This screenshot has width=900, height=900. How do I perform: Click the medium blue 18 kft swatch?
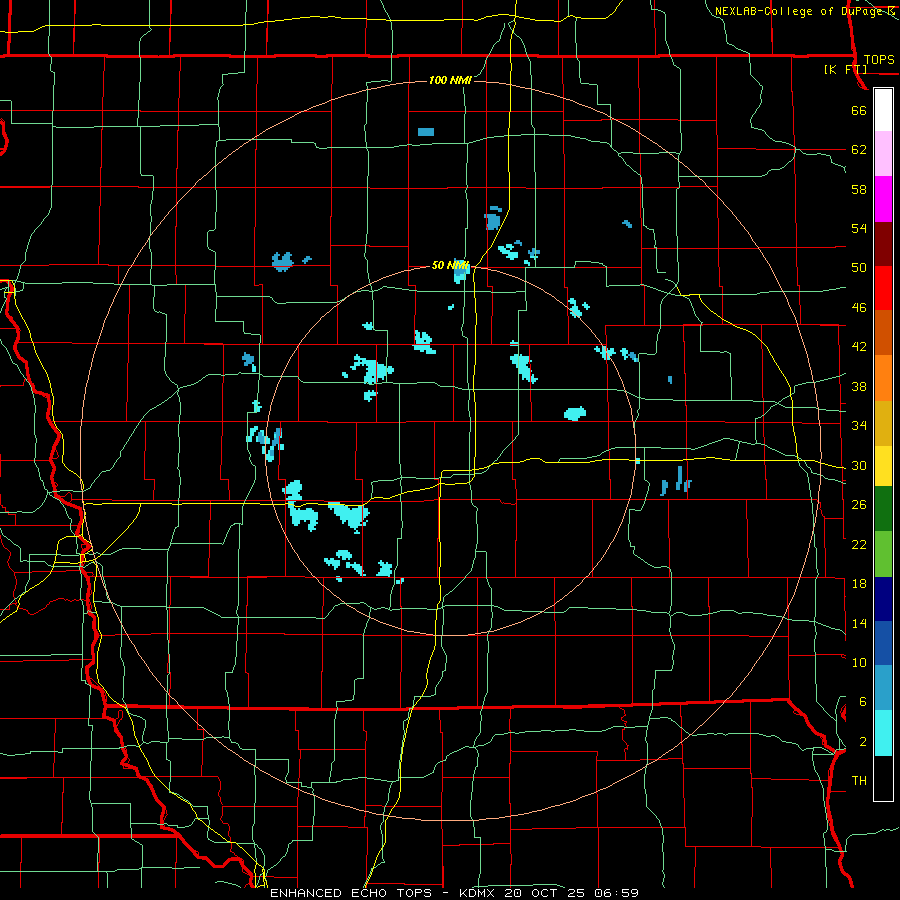click(x=883, y=643)
